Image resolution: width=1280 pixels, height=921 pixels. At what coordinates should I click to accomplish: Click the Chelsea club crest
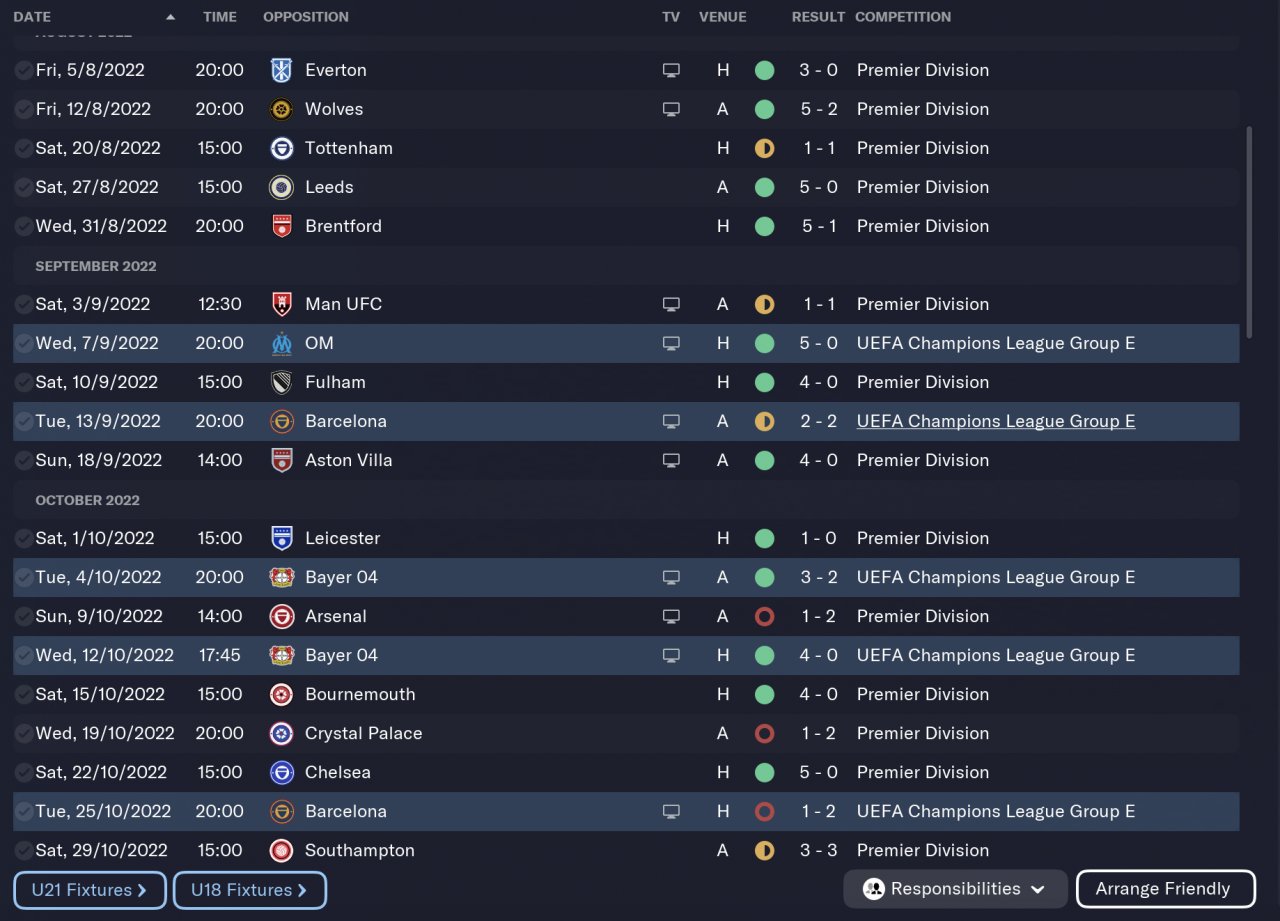pos(281,772)
